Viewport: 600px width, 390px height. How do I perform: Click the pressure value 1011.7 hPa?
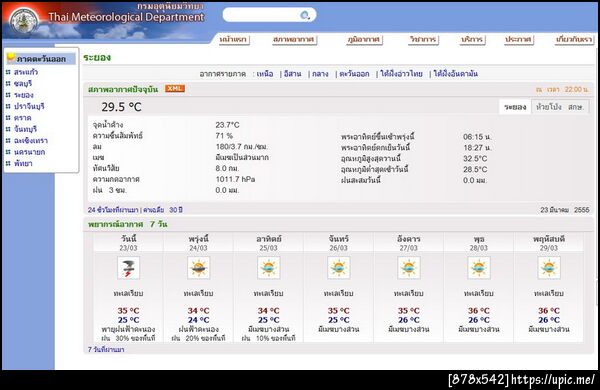235,179
